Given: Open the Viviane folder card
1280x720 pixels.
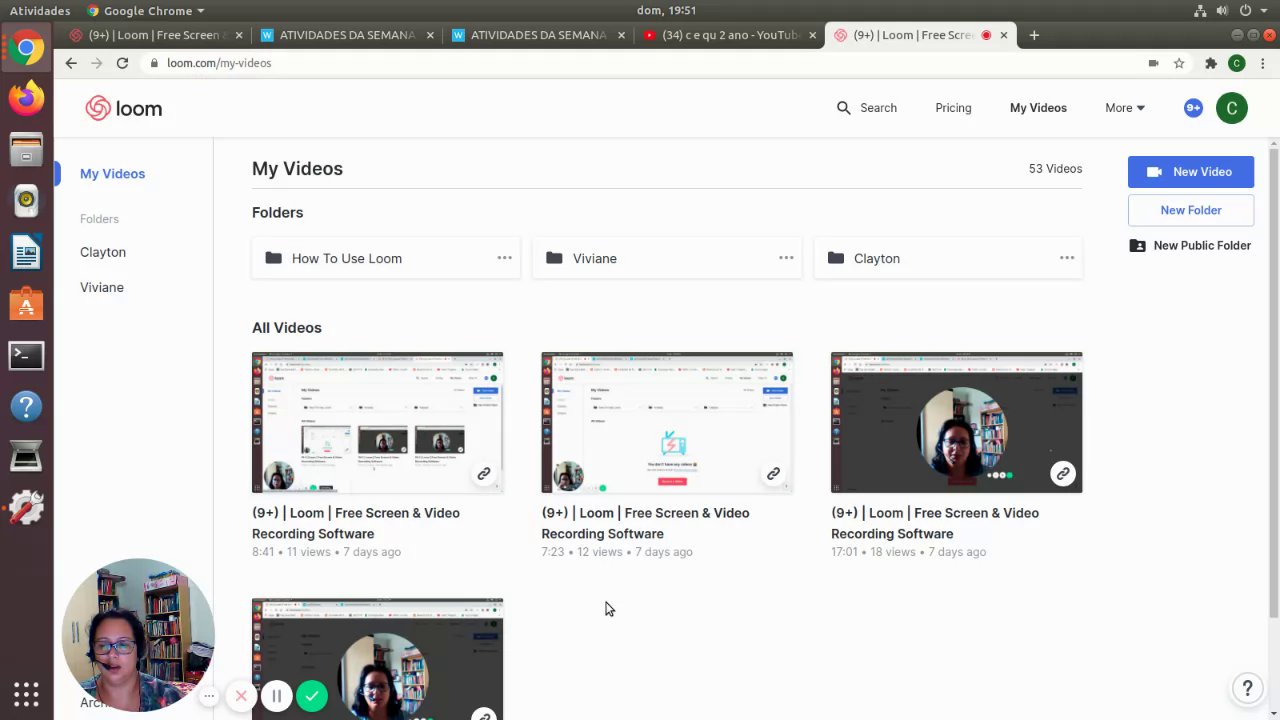Looking at the screenshot, I should point(667,258).
